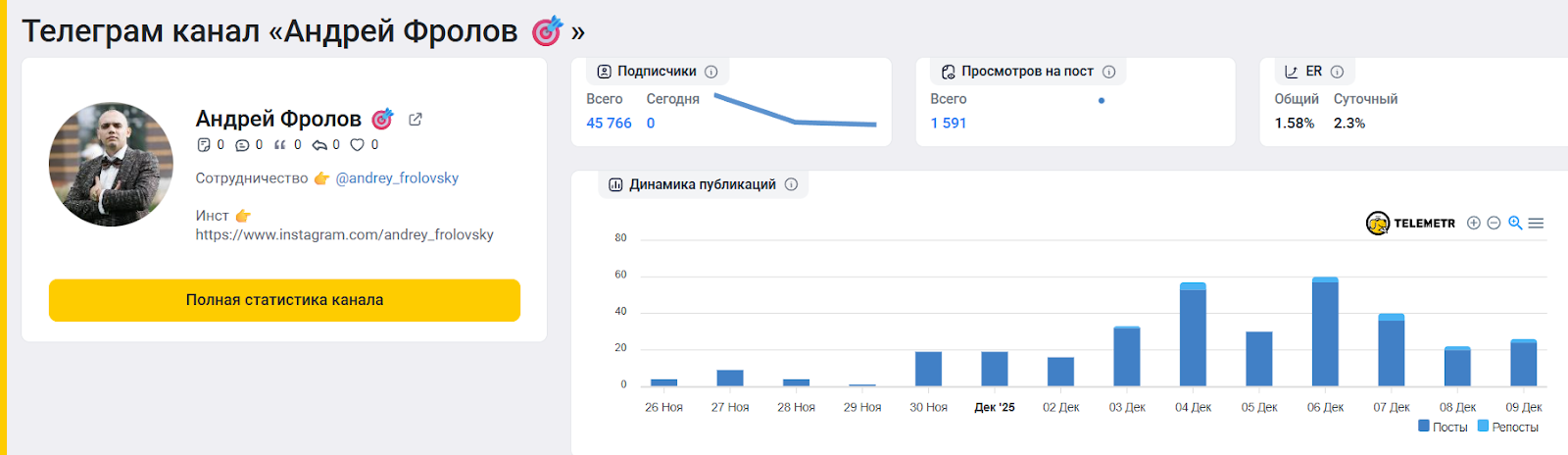
Task: Click the chart zoom in plus icon
Action: coord(1473,224)
